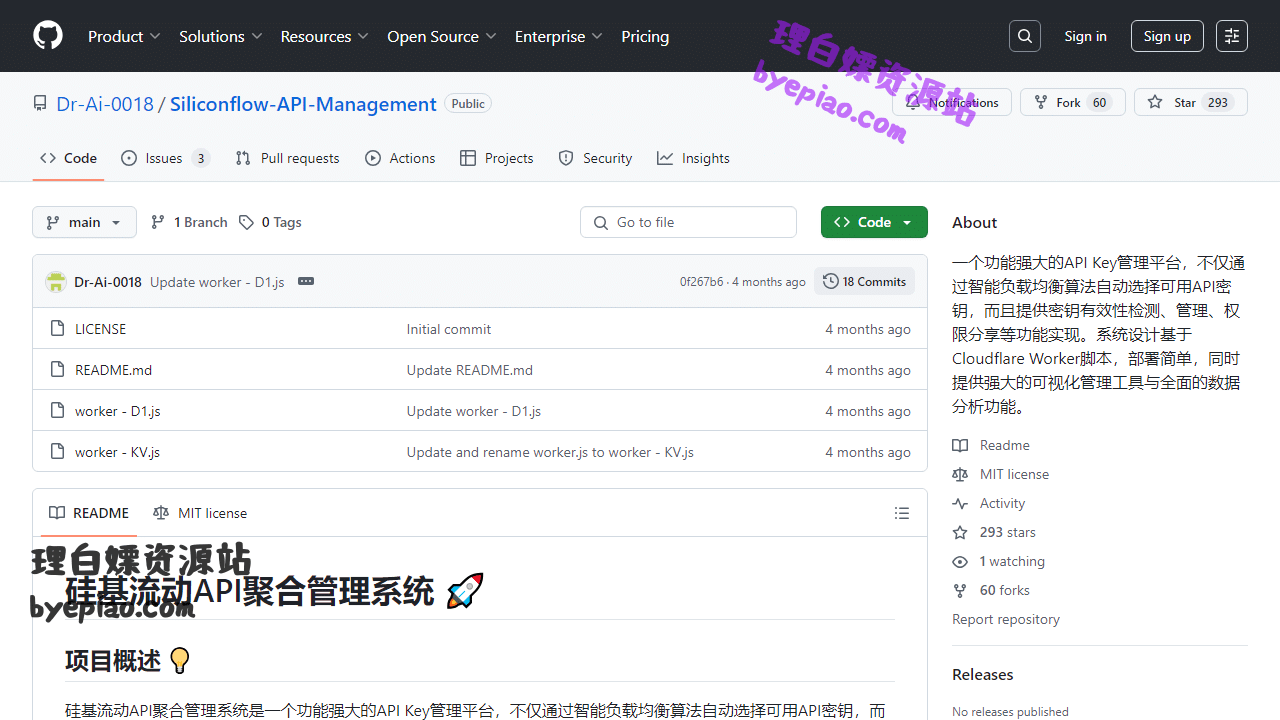The image size is (1280, 720).
Task: Switch to the Security tab
Action: pos(595,158)
